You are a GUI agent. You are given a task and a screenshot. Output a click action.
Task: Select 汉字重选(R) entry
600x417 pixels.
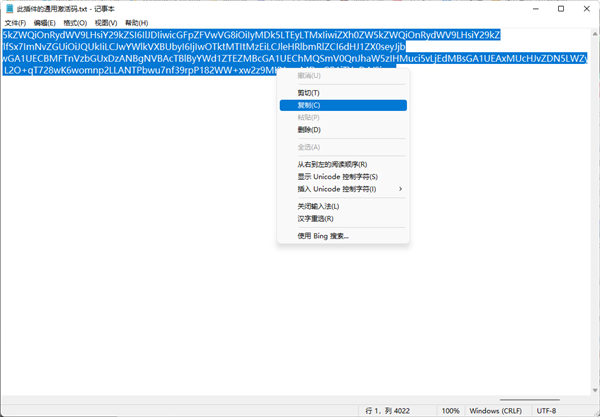tap(343, 219)
